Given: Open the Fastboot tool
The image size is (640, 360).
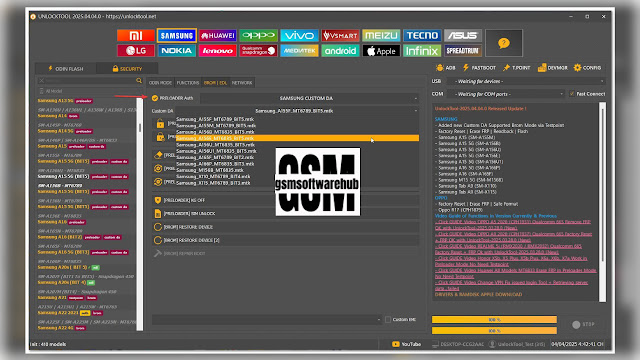Looking at the screenshot, I should pos(479,68).
